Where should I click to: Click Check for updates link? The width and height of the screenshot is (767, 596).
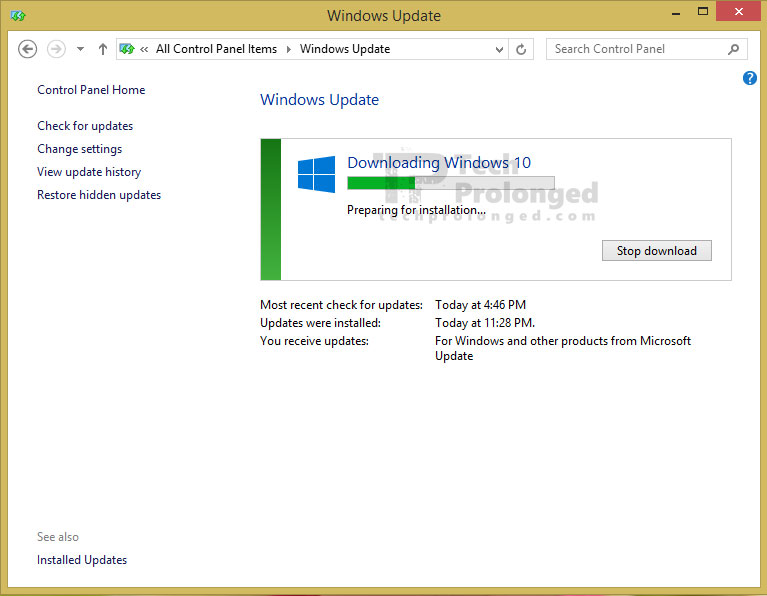point(85,126)
